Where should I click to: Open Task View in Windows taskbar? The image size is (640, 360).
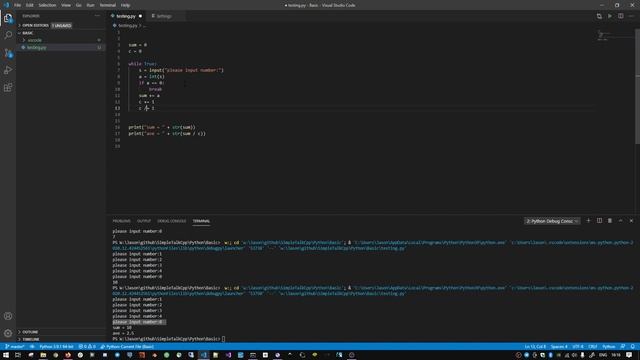click(x=18, y=355)
